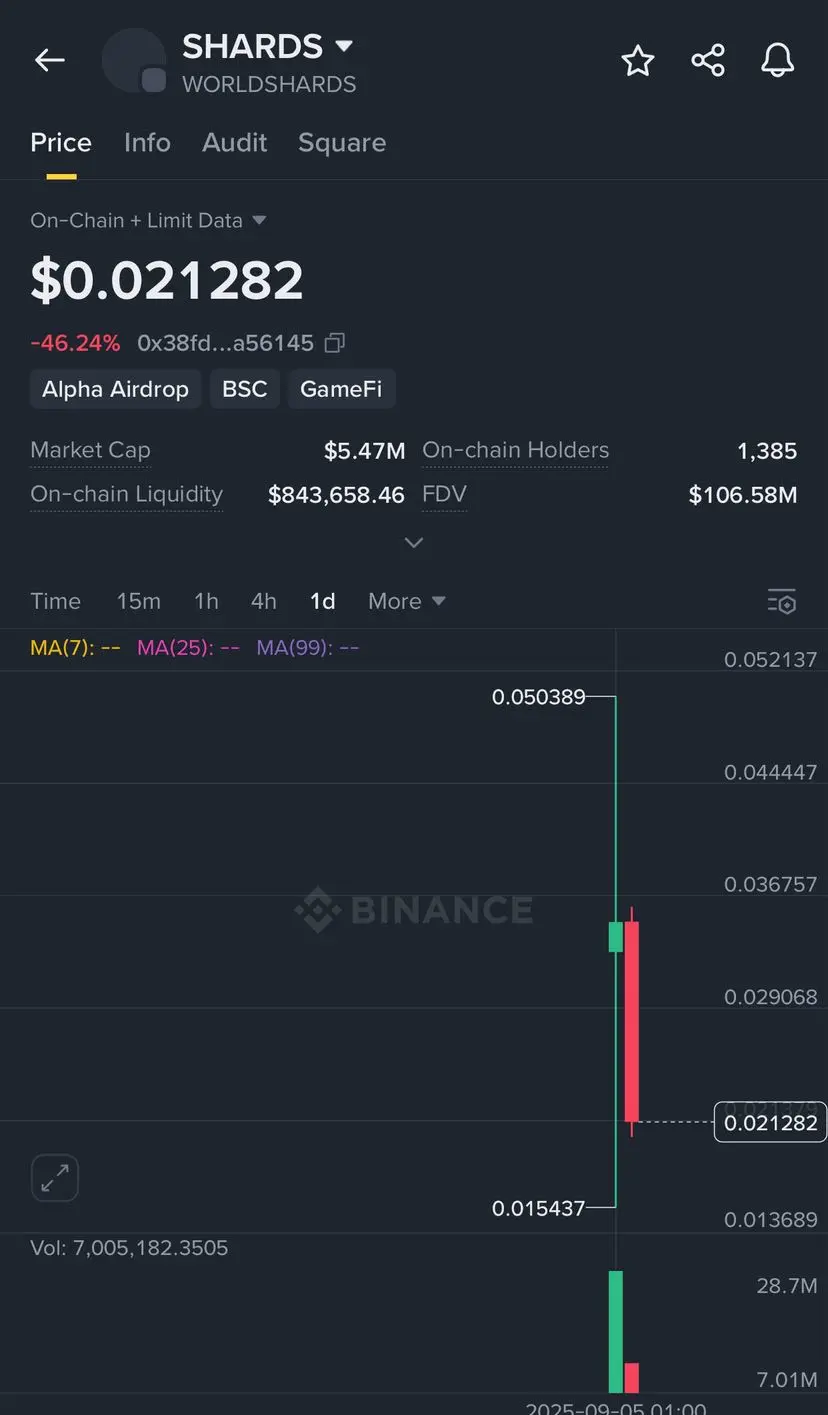The height and width of the screenshot is (1415, 828).
Task: Open On-Chain + Limit Data dropdown
Action: pyautogui.click(x=148, y=220)
